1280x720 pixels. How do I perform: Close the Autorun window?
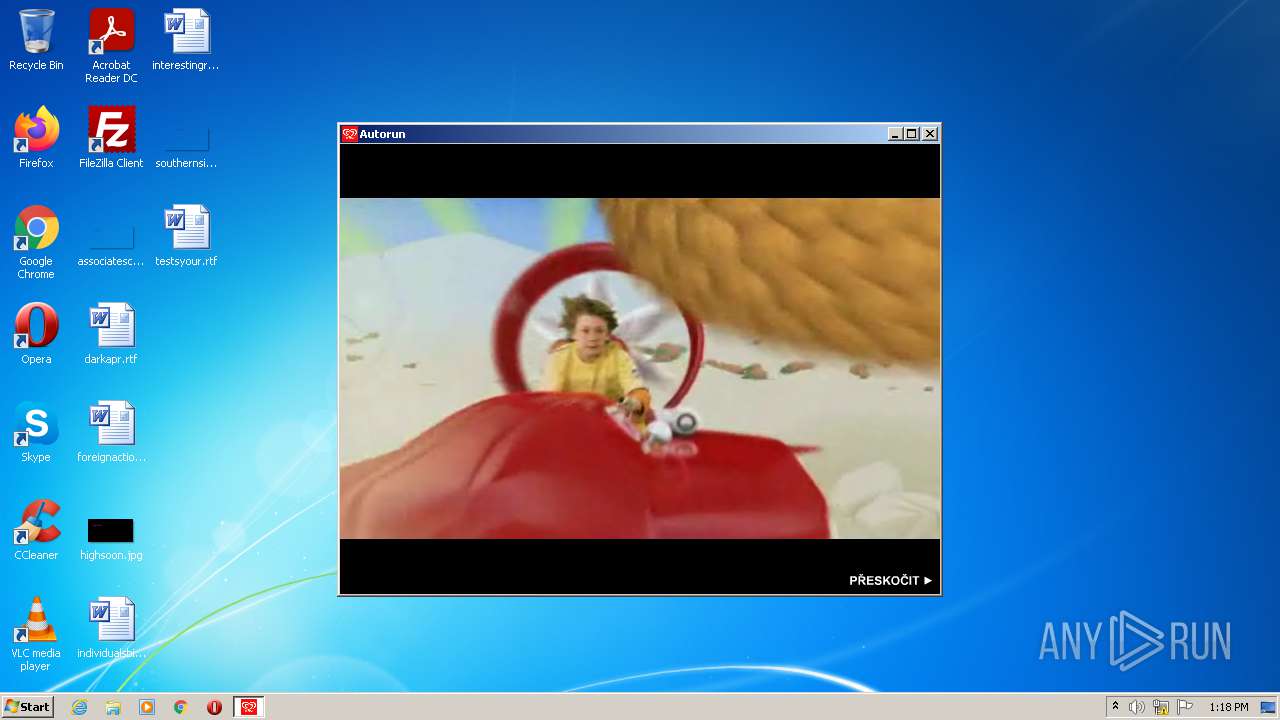(x=930, y=134)
